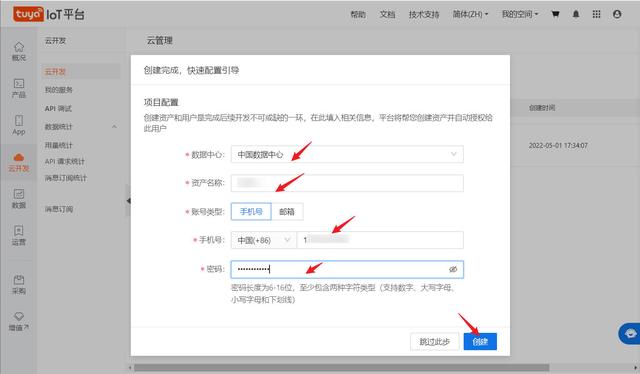Open 数据 section in sidebar
Viewport: 640px width, 374px height.
click(x=19, y=199)
